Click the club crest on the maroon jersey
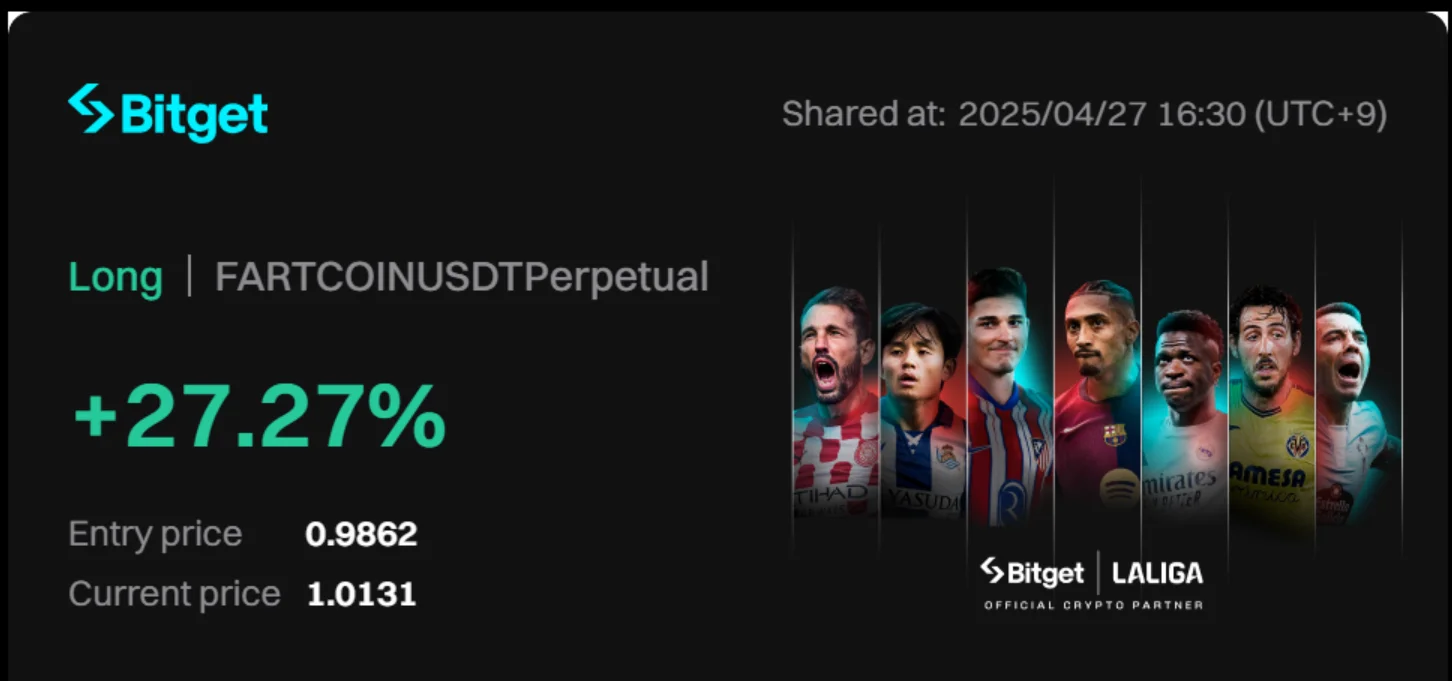 [x=1114, y=434]
